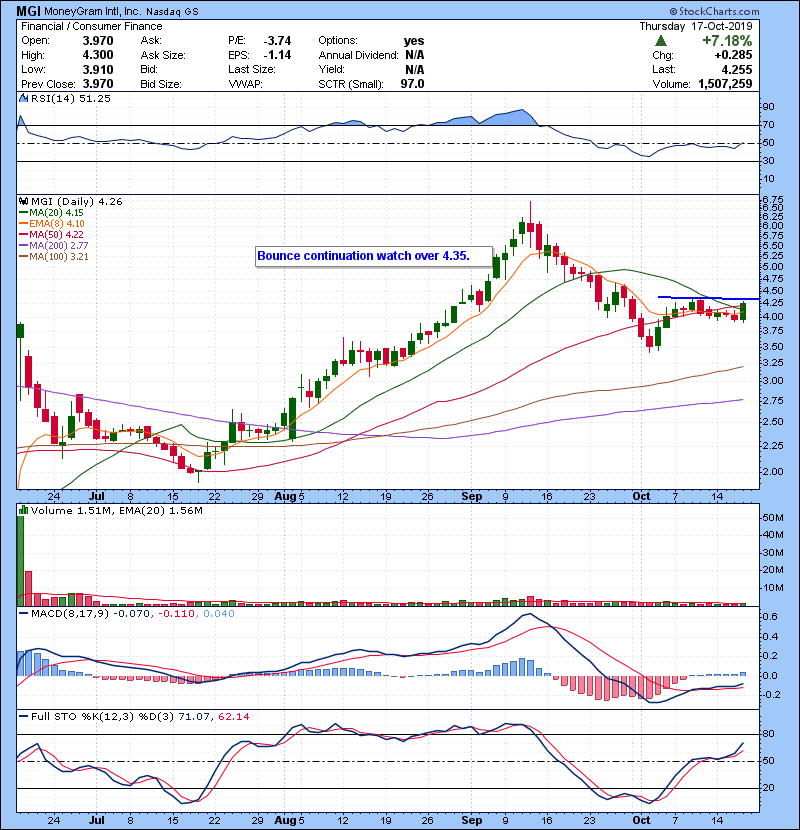Select the MA(100) 3.21 legend entry
The width and height of the screenshot is (800, 830).
(53, 257)
